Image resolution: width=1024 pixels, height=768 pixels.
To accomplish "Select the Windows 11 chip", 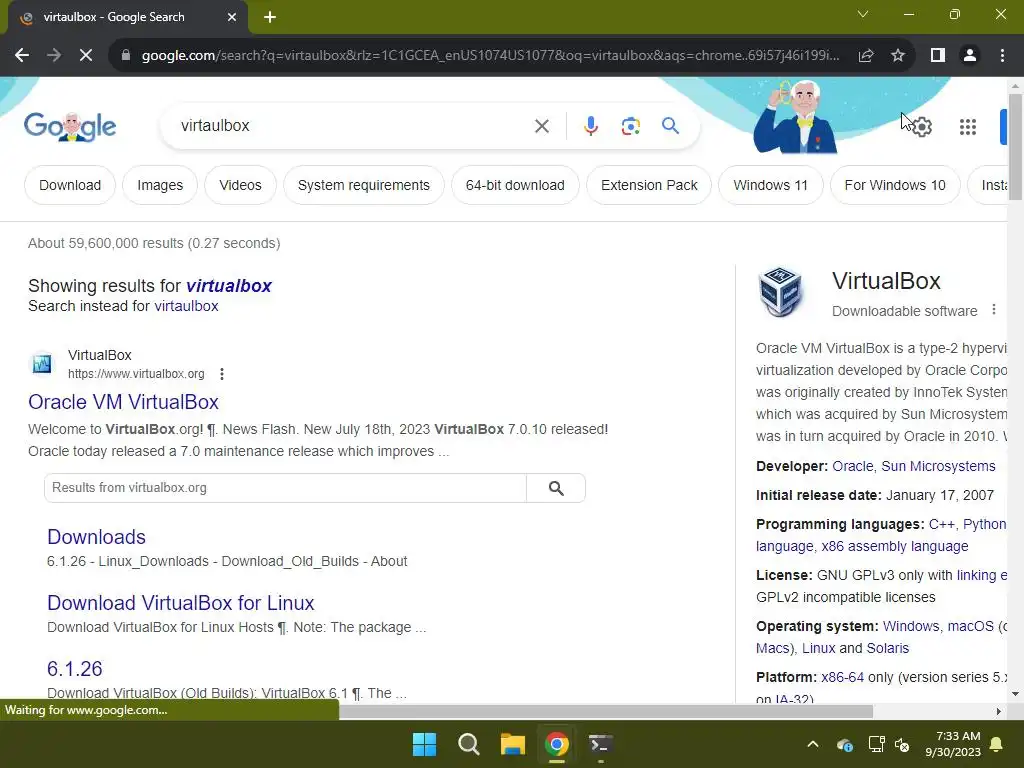I will (771, 185).
